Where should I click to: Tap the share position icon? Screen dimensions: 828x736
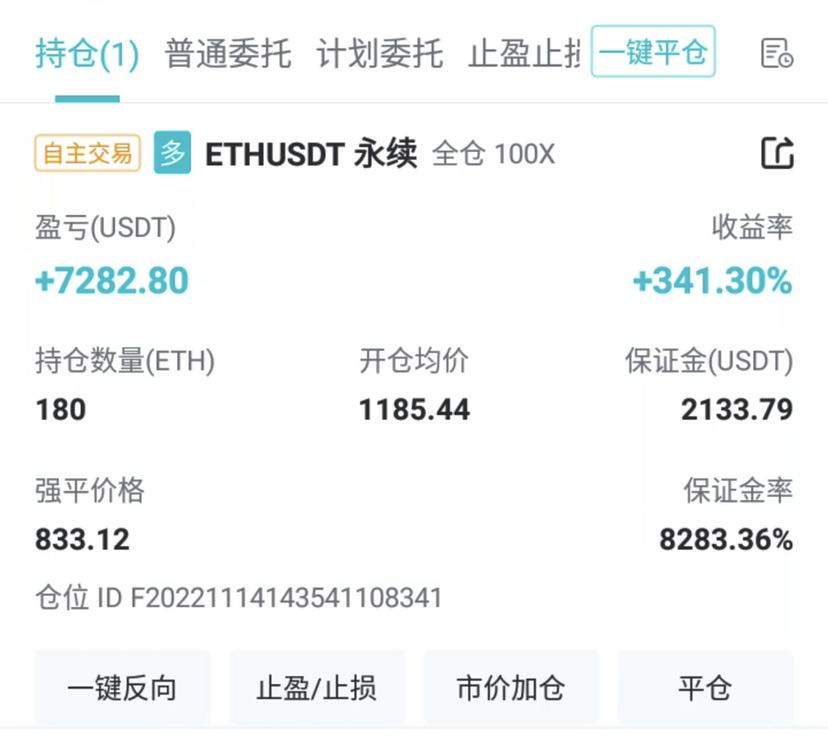[777, 153]
